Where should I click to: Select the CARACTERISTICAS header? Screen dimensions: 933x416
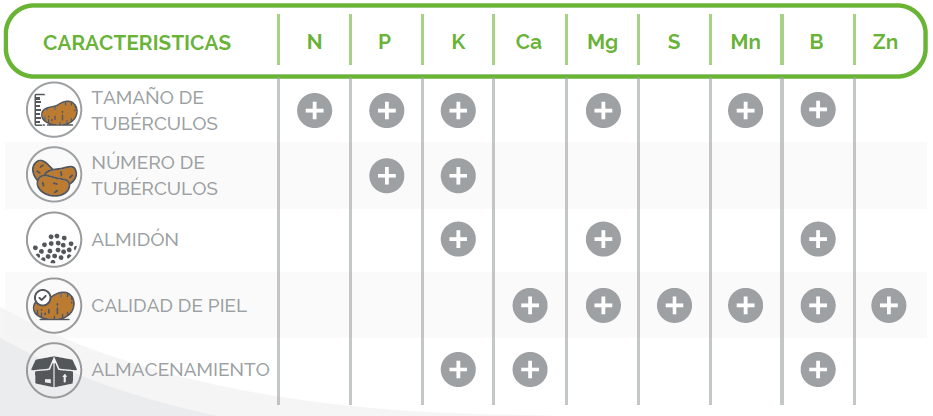[137, 43]
